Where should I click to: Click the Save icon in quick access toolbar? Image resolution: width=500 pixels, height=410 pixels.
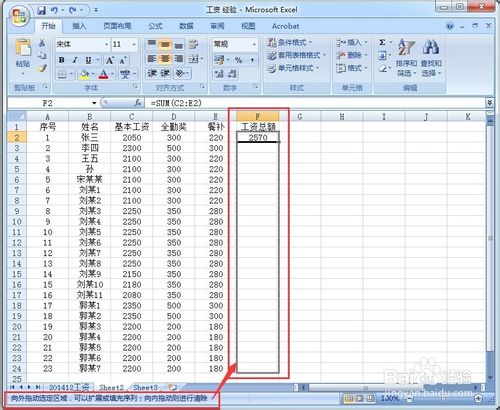tap(41, 10)
